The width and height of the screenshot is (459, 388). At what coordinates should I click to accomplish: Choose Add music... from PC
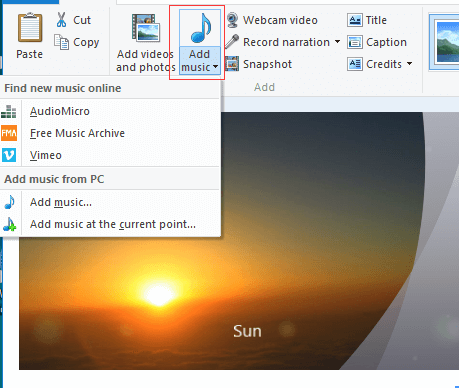(110, 202)
